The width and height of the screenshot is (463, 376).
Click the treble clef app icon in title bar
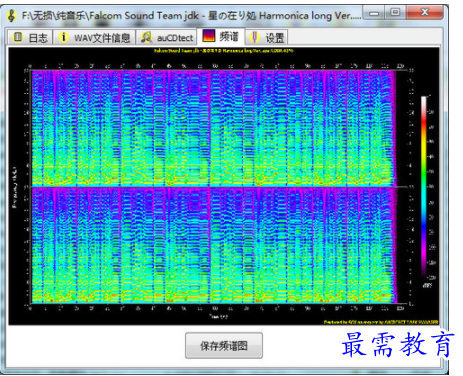[x=12, y=16]
